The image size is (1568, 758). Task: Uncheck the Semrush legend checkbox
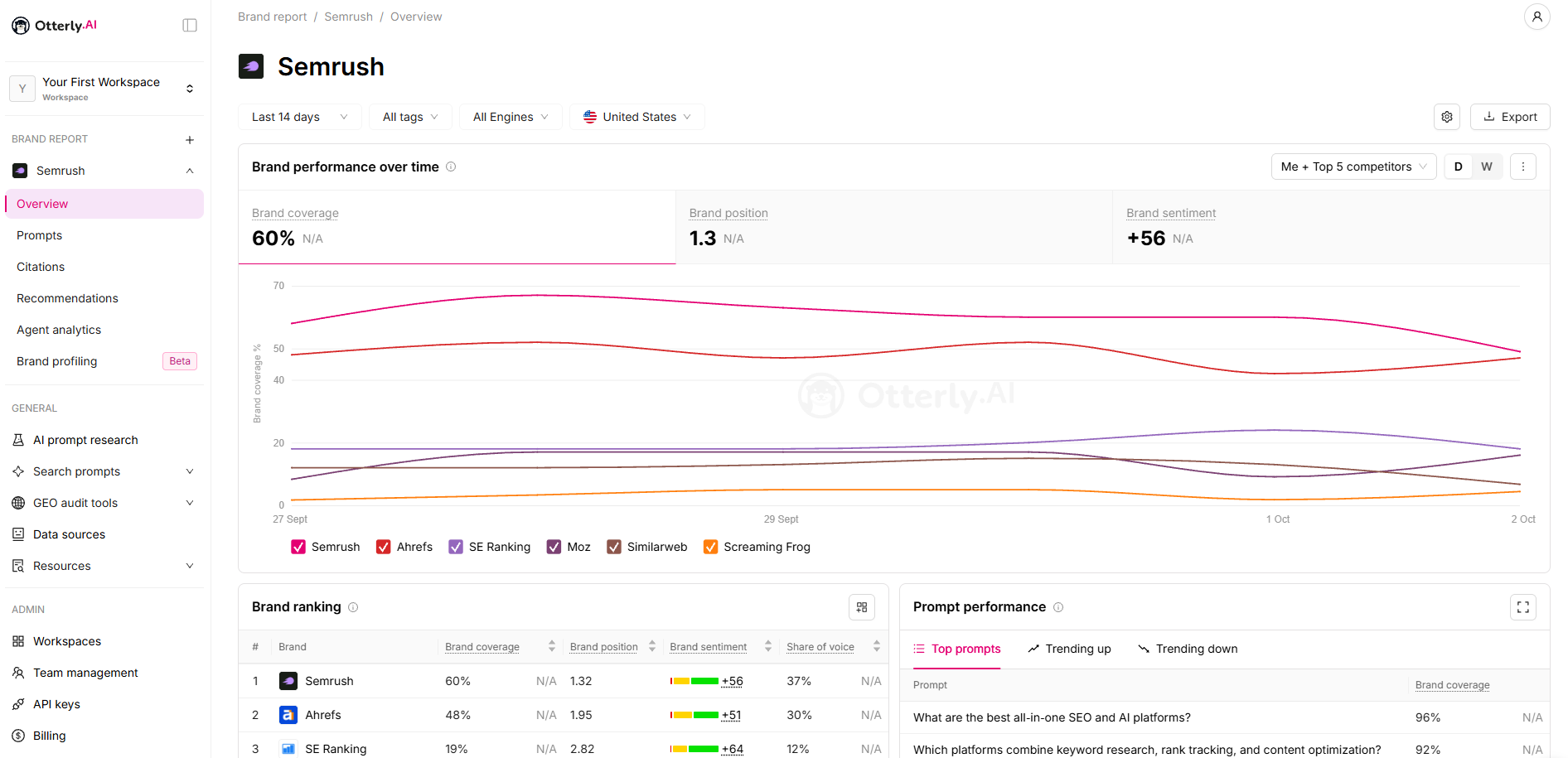click(298, 547)
